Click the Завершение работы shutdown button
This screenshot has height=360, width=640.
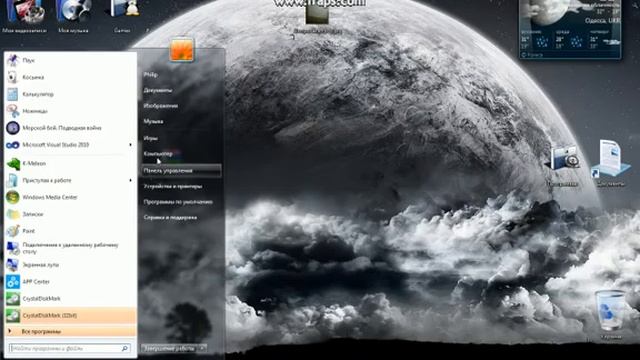point(170,348)
